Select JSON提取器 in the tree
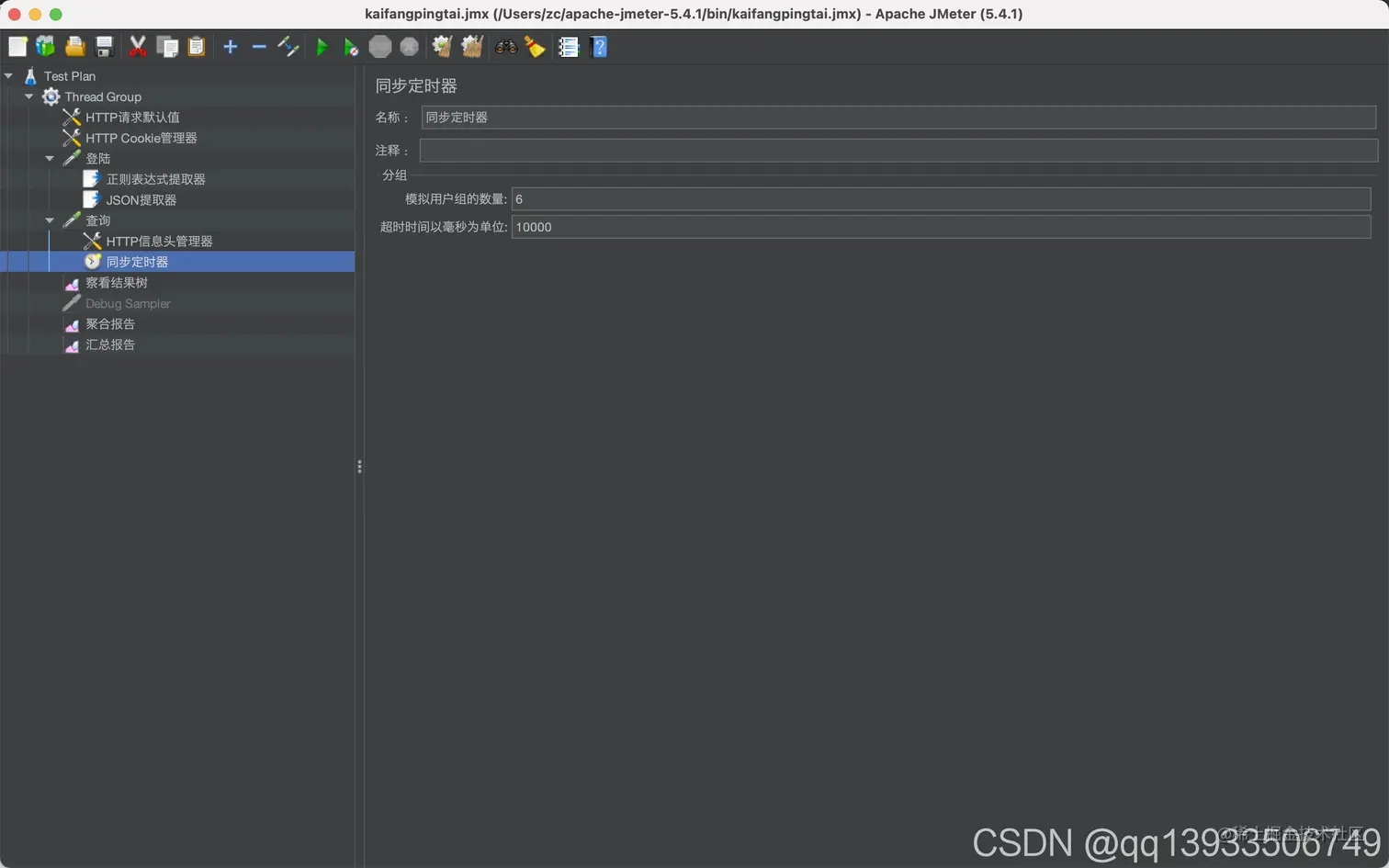 coord(141,200)
